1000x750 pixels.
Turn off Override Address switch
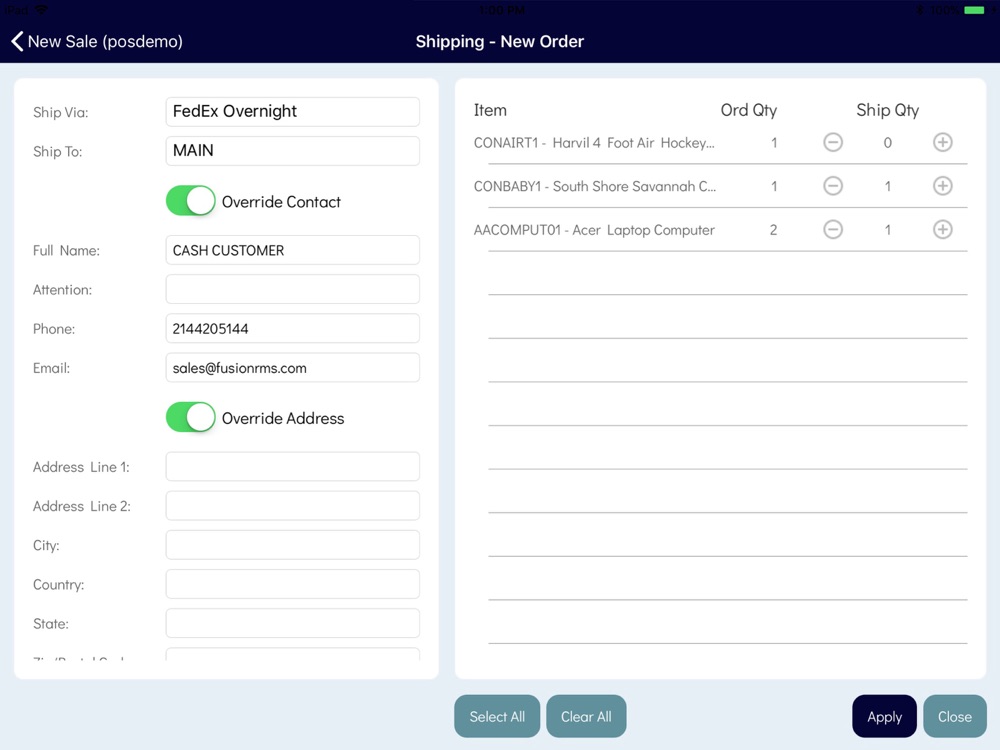tap(190, 418)
